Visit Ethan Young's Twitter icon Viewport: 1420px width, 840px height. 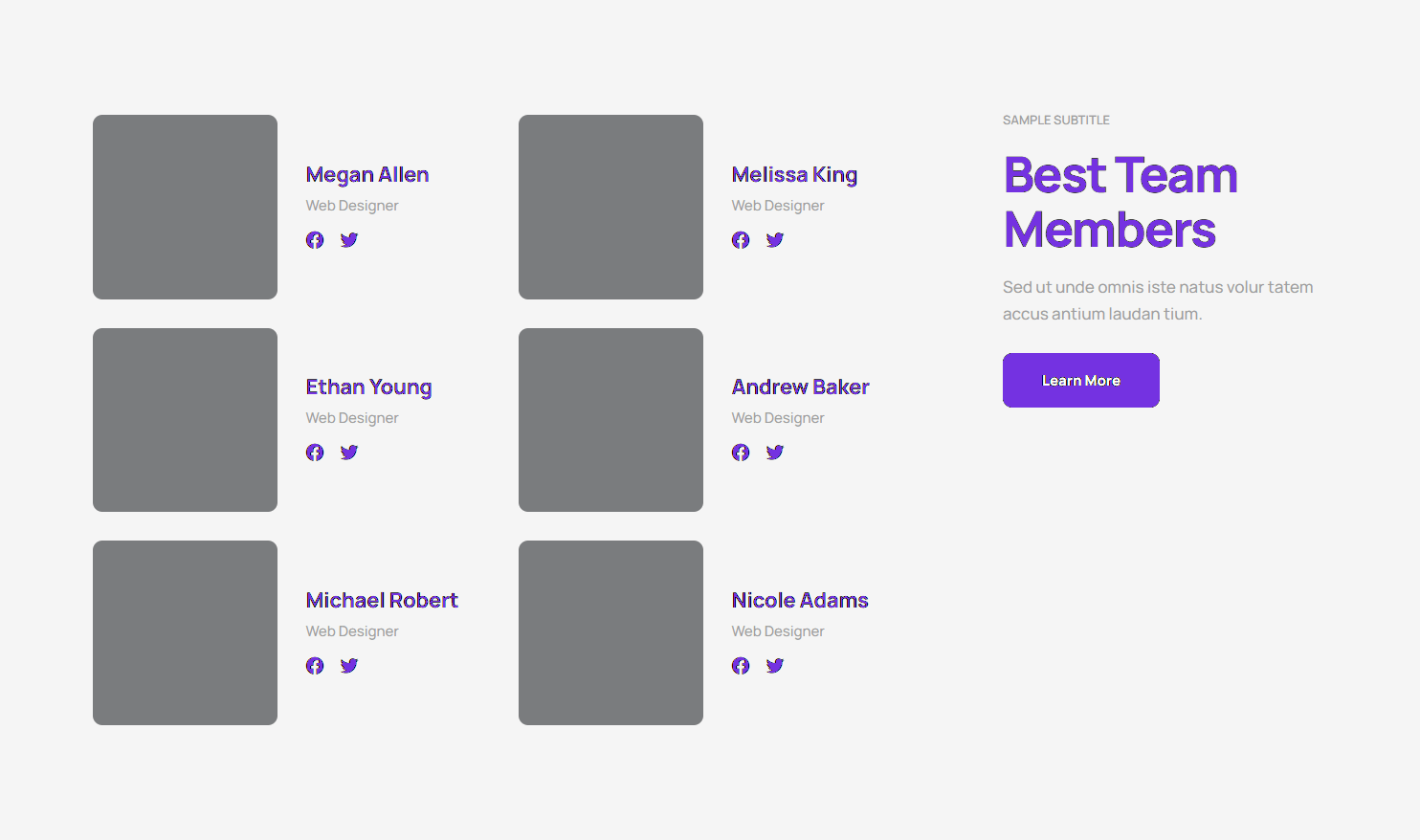tap(349, 453)
